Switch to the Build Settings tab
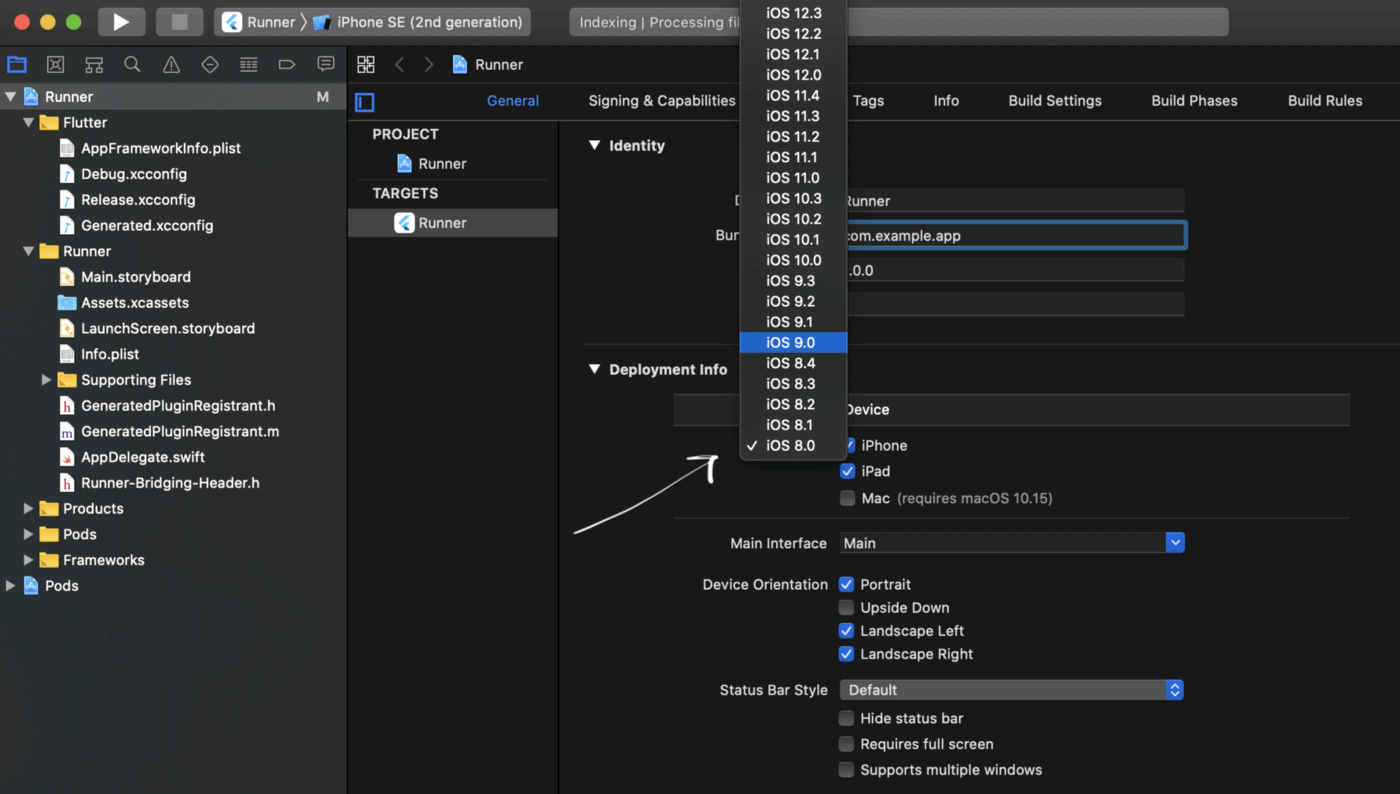 pyautogui.click(x=1055, y=101)
